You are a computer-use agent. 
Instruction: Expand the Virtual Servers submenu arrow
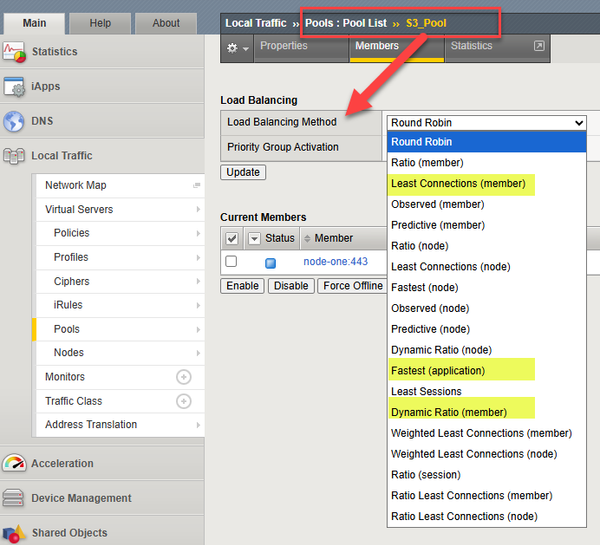tap(198, 209)
